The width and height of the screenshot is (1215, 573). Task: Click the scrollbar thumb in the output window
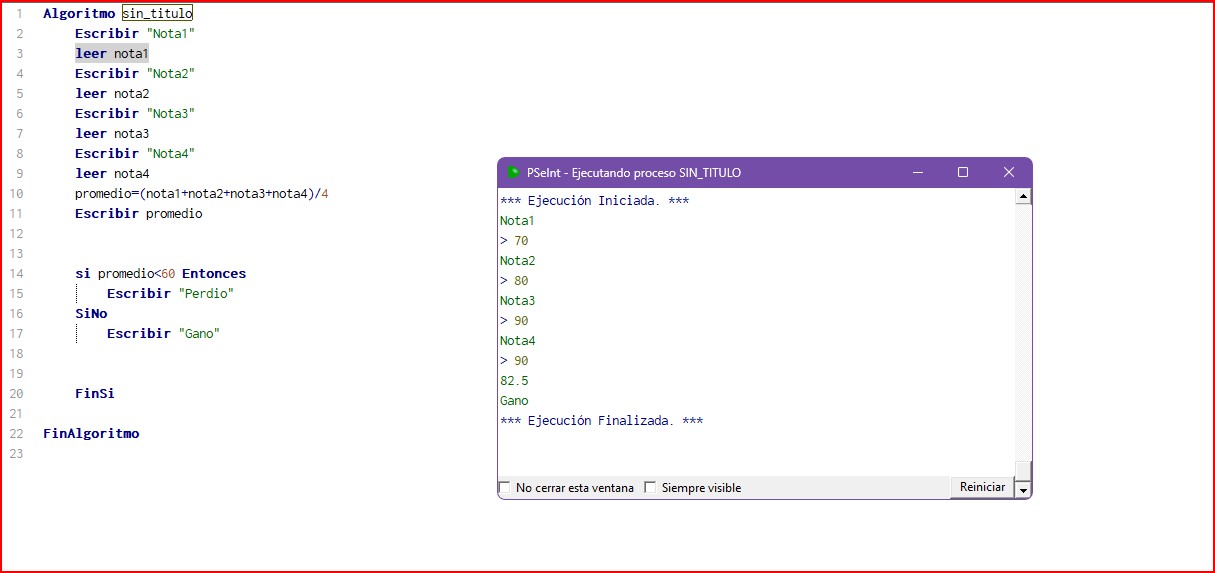click(x=1023, y=470)
